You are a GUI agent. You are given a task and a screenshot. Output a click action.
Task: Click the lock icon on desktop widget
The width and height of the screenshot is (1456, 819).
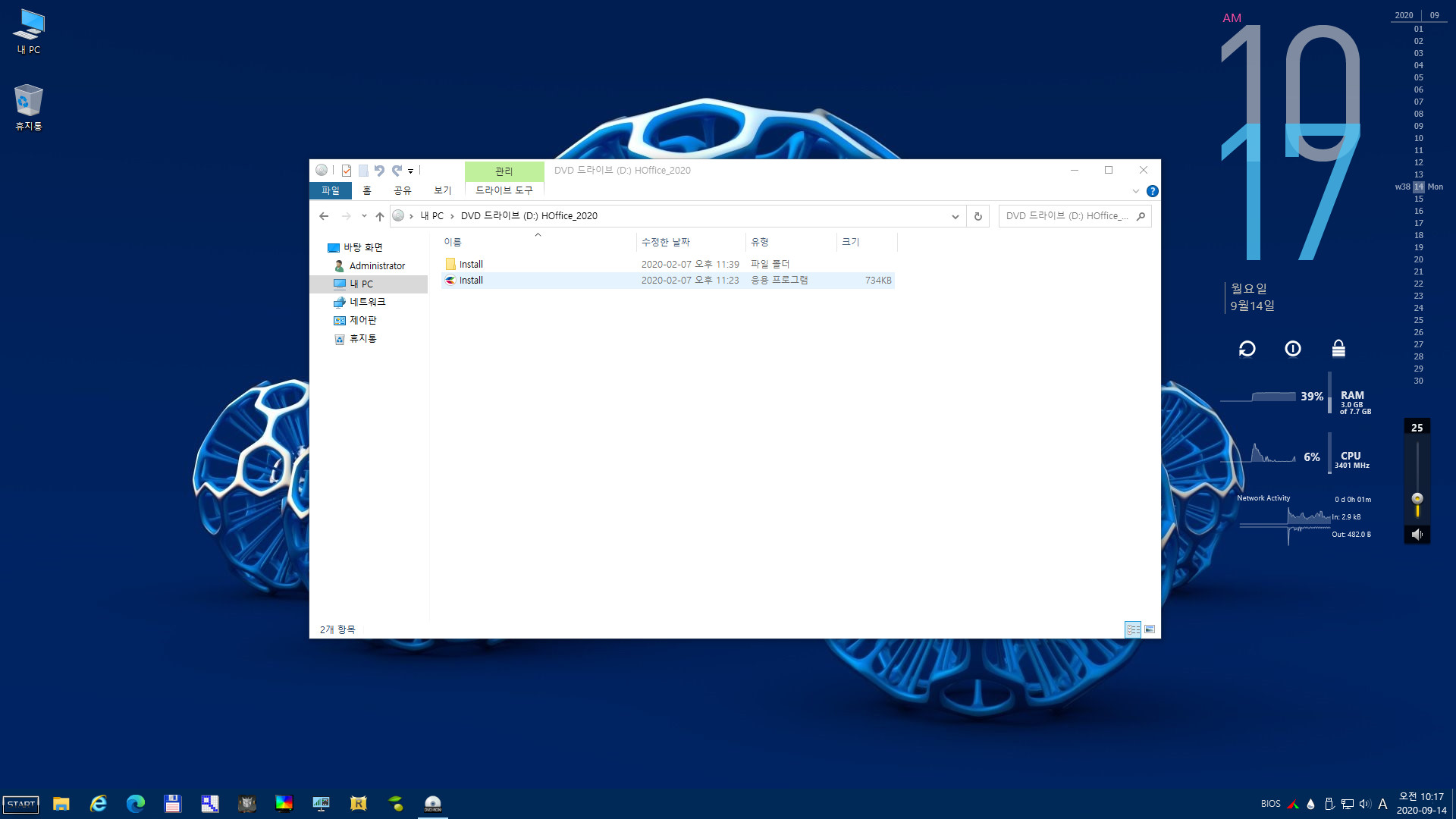pyautogui.click(x=1338, y=348)
